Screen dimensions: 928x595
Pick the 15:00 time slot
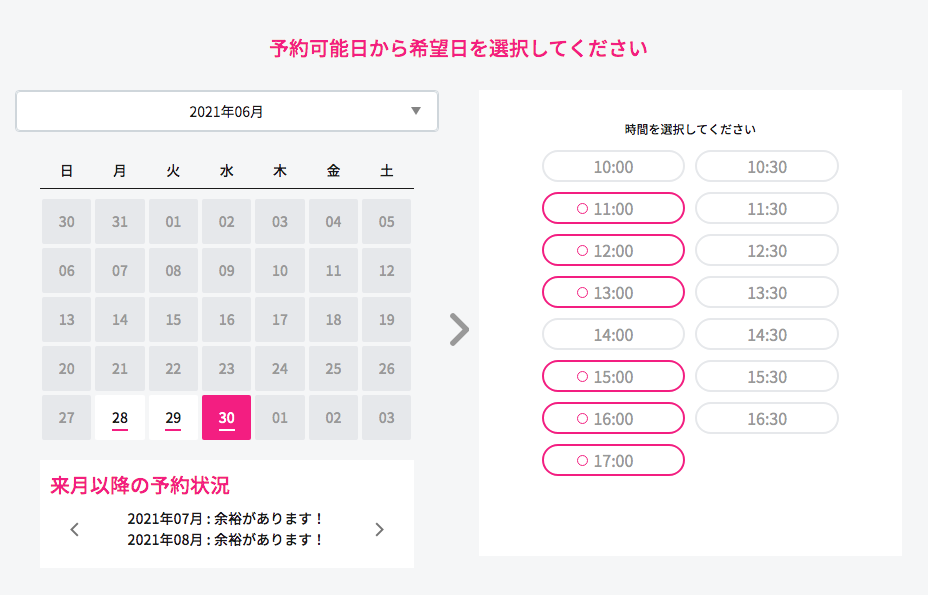pos(613,376)
